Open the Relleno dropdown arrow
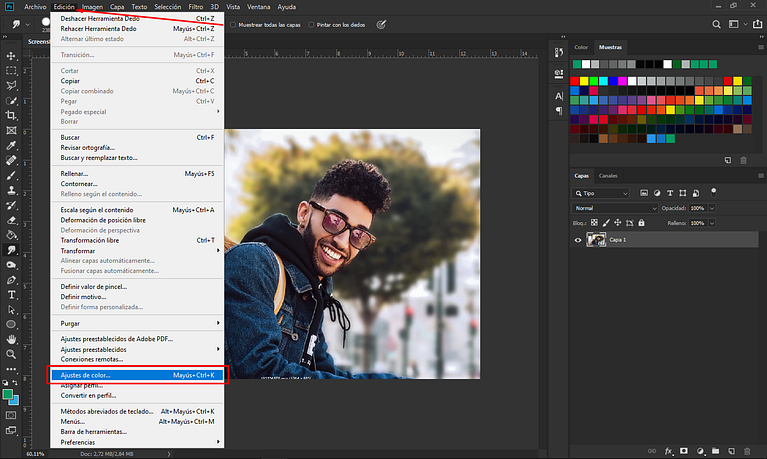The width and height of the screenshot is (767, 459). tap(712, 223)
